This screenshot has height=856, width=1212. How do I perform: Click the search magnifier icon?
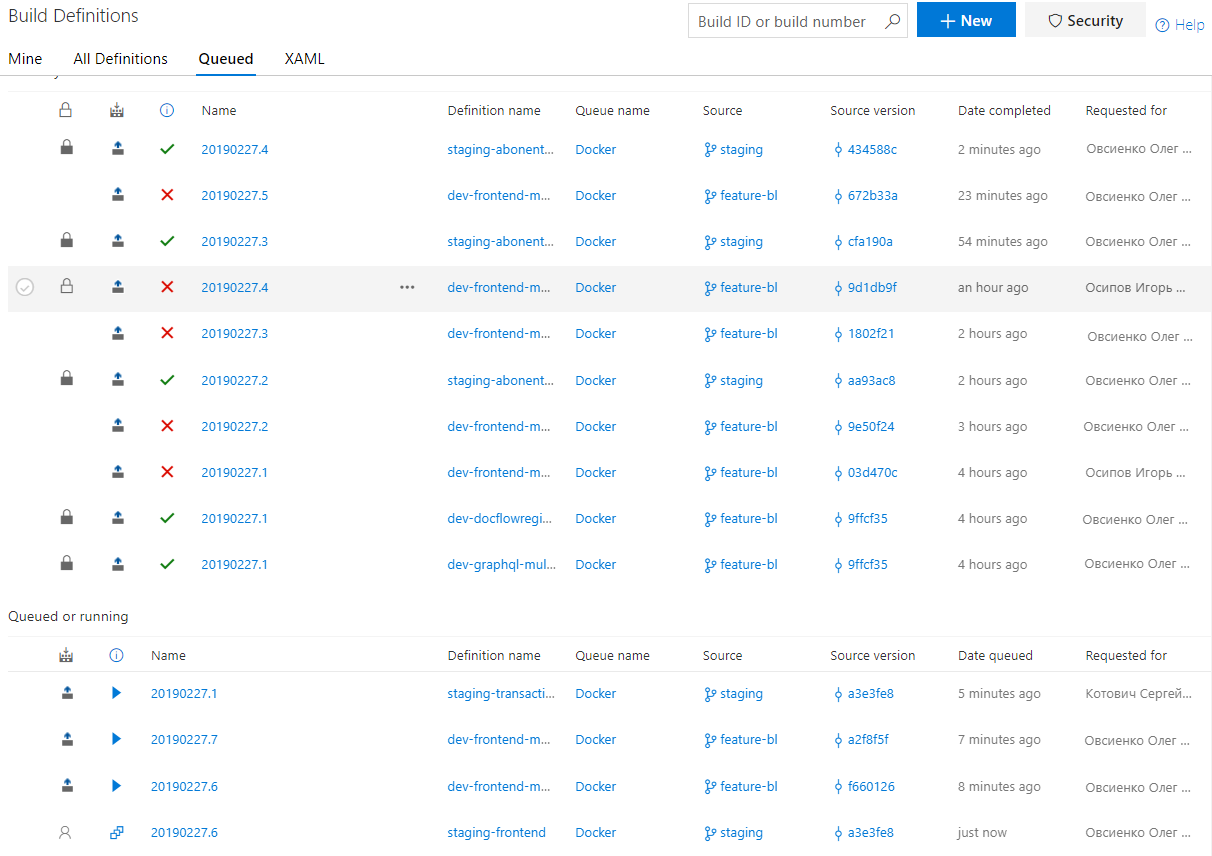coord(892,21)
